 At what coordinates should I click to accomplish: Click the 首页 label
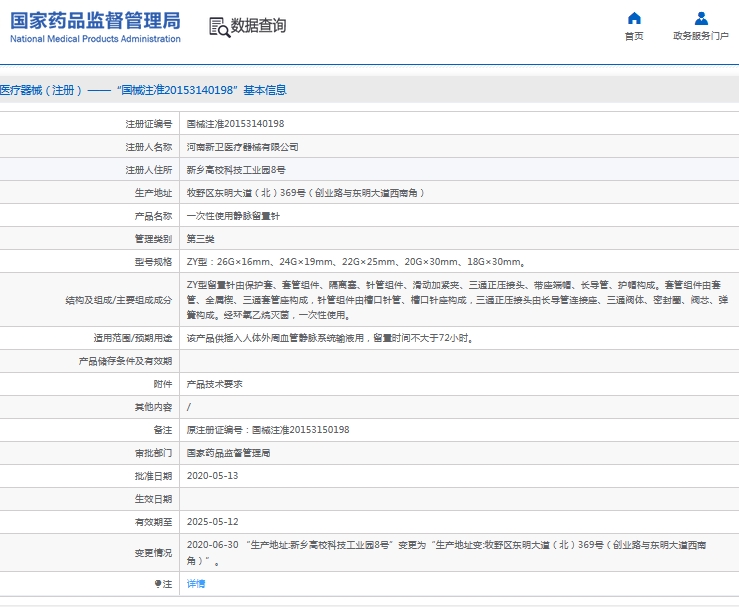tap(634, 36)
